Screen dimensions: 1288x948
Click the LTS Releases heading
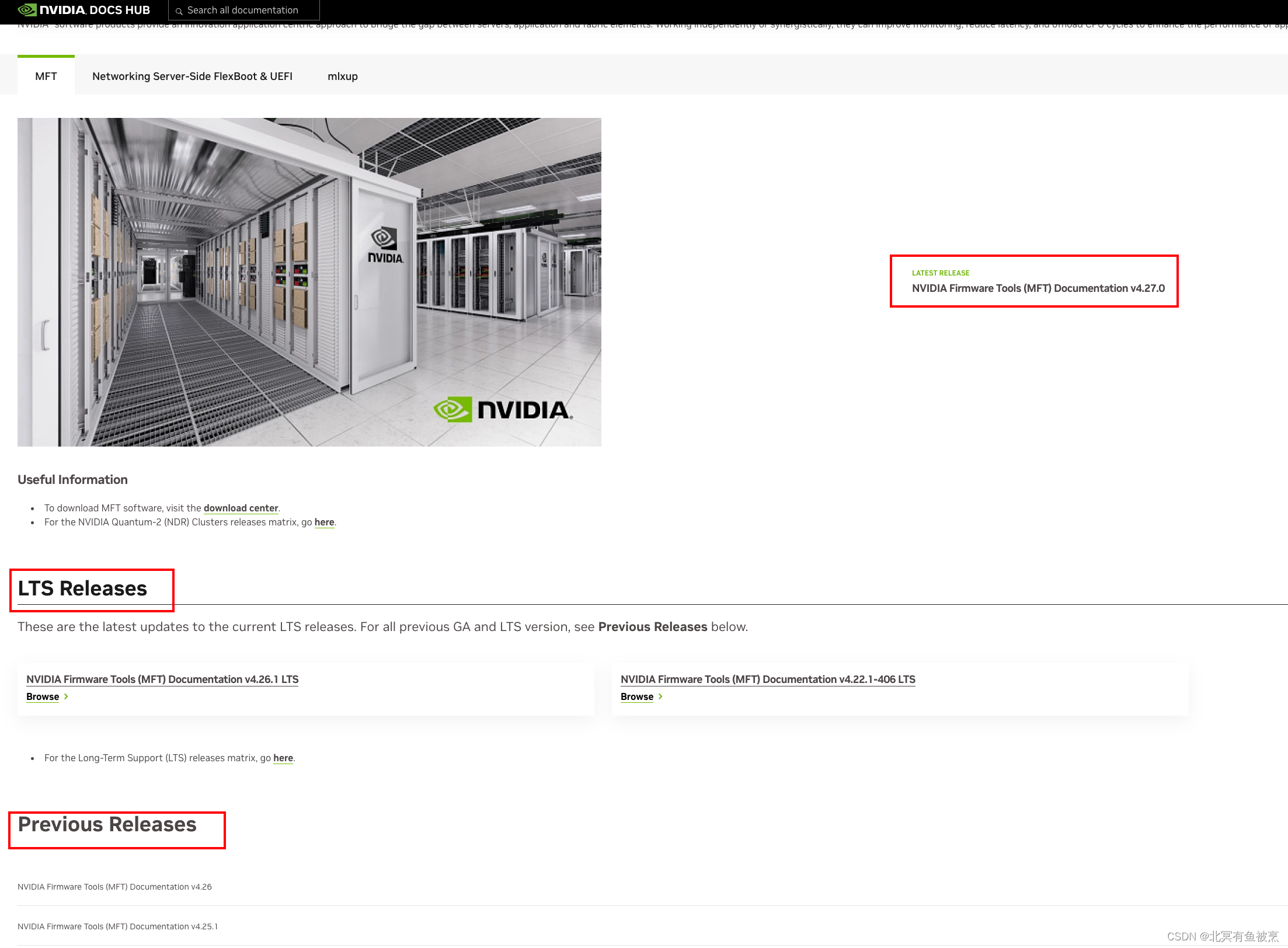82,588
